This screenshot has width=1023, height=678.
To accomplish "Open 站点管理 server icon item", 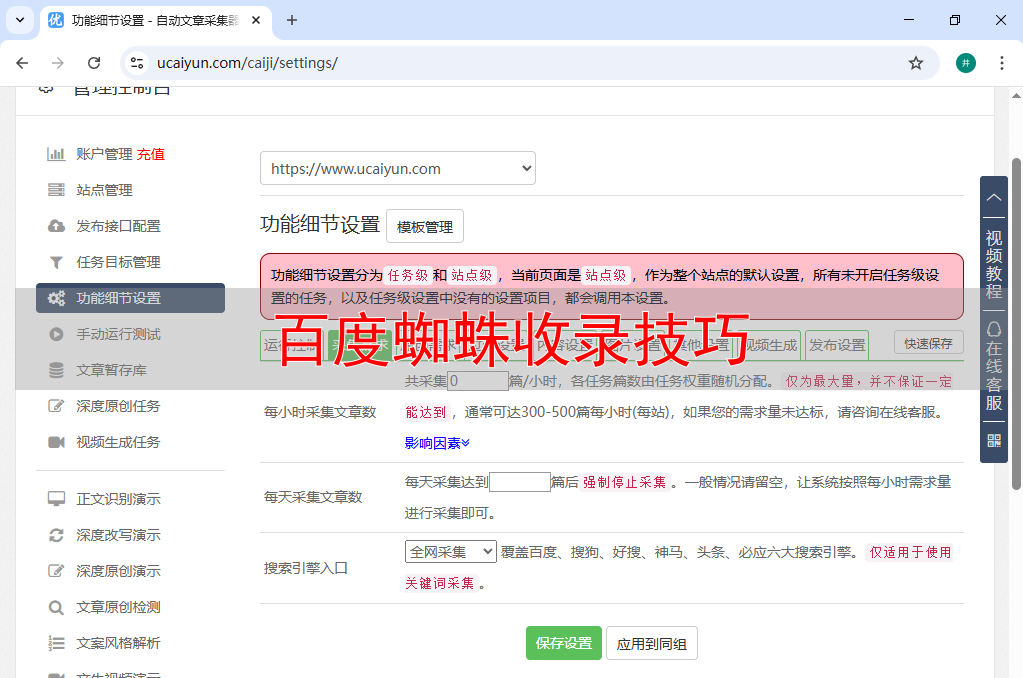I will tap(56, 190).
